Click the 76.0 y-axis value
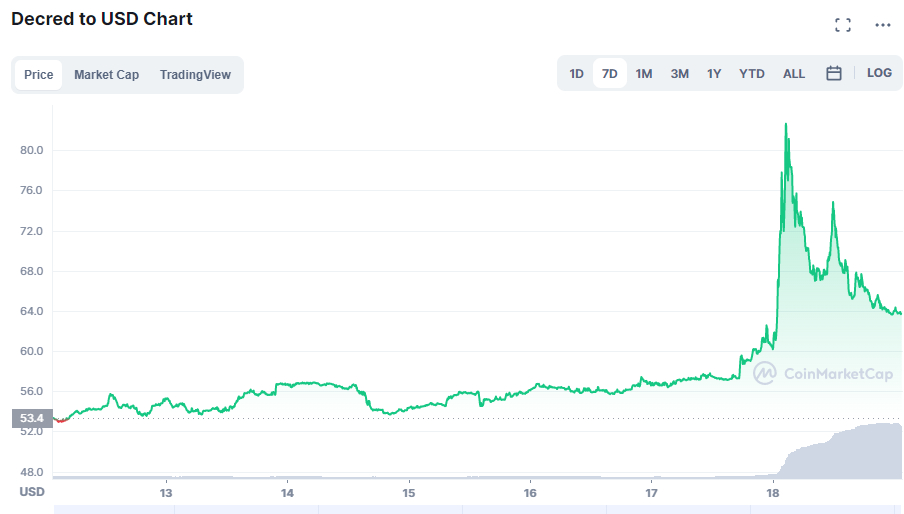Screen dimensions: 904x514 point(32,190)
